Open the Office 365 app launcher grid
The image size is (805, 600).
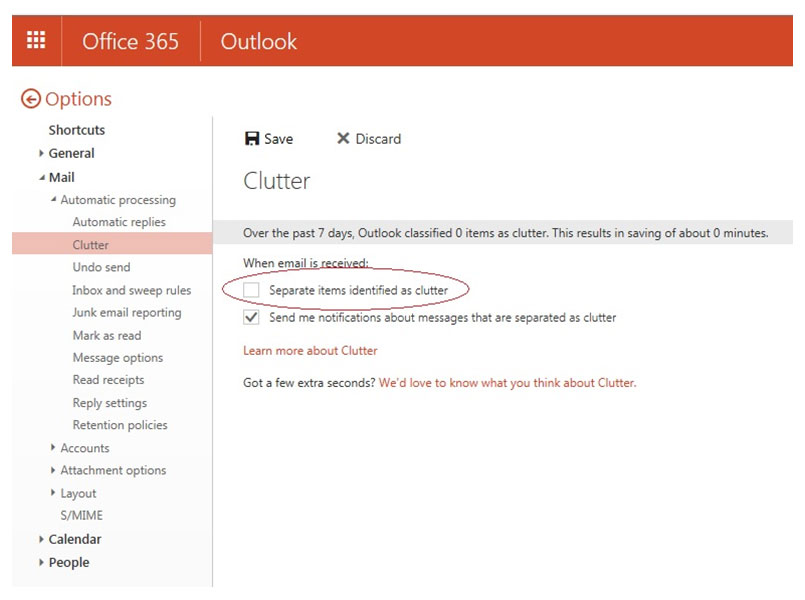[37, 40]
